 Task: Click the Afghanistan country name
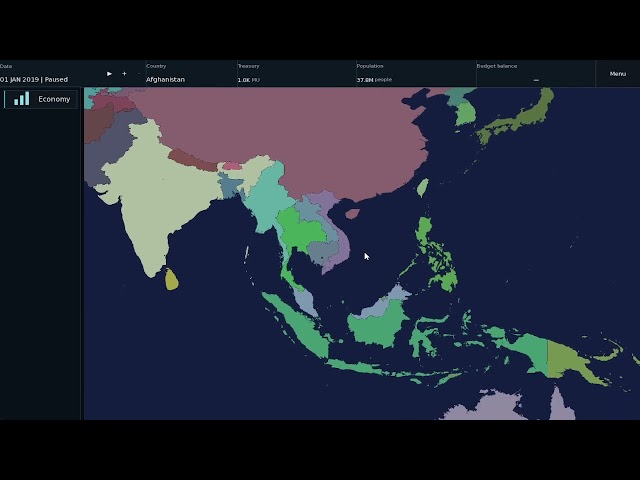coord(165,80)
